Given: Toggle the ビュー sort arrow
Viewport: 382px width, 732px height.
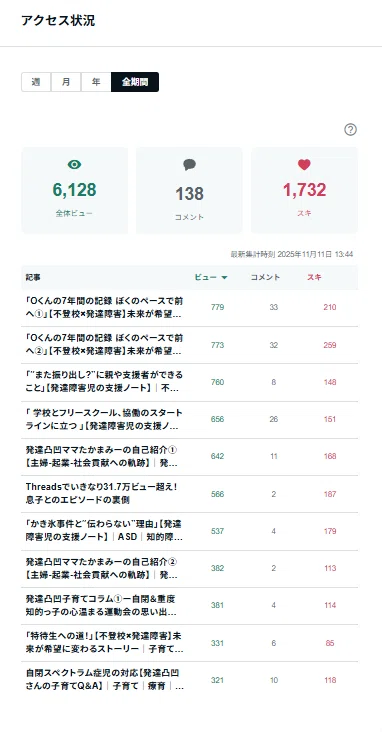Looking at the screenshot, I should (x=224, y=277).
